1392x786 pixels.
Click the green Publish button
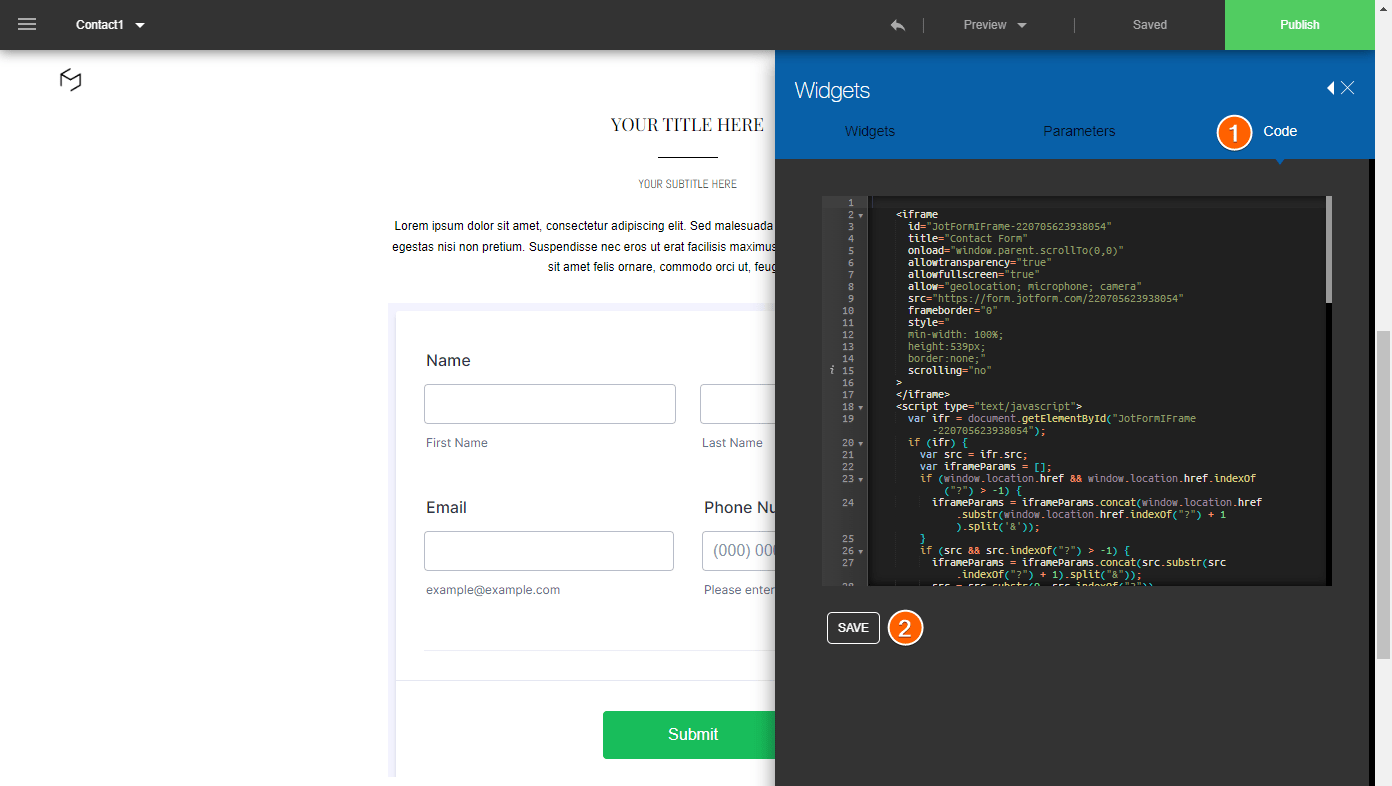1299,24
